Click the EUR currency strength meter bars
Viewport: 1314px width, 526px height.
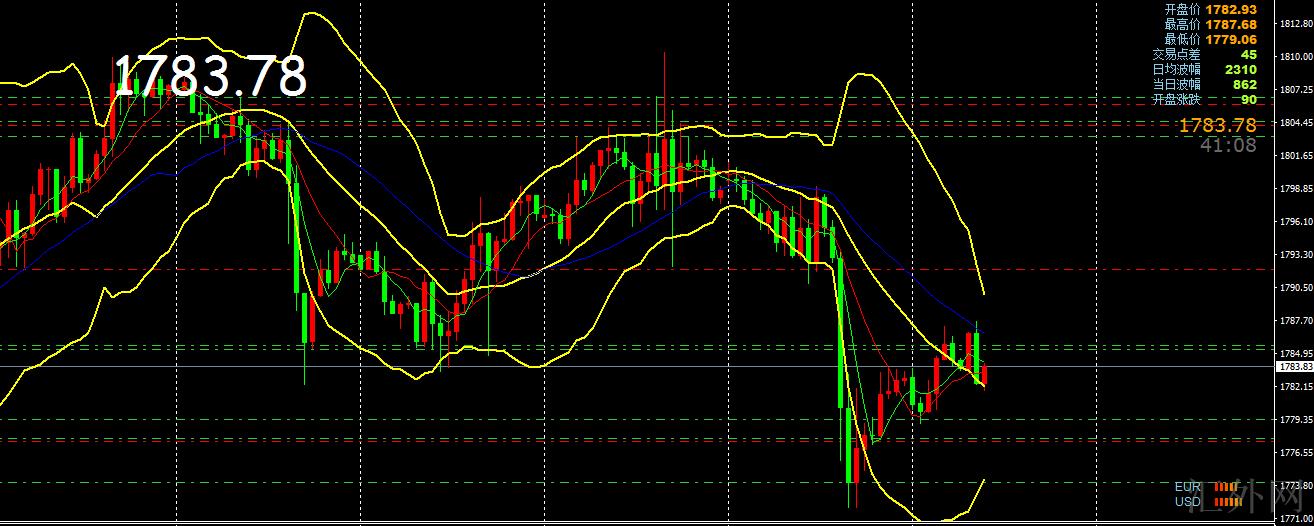1225,487
